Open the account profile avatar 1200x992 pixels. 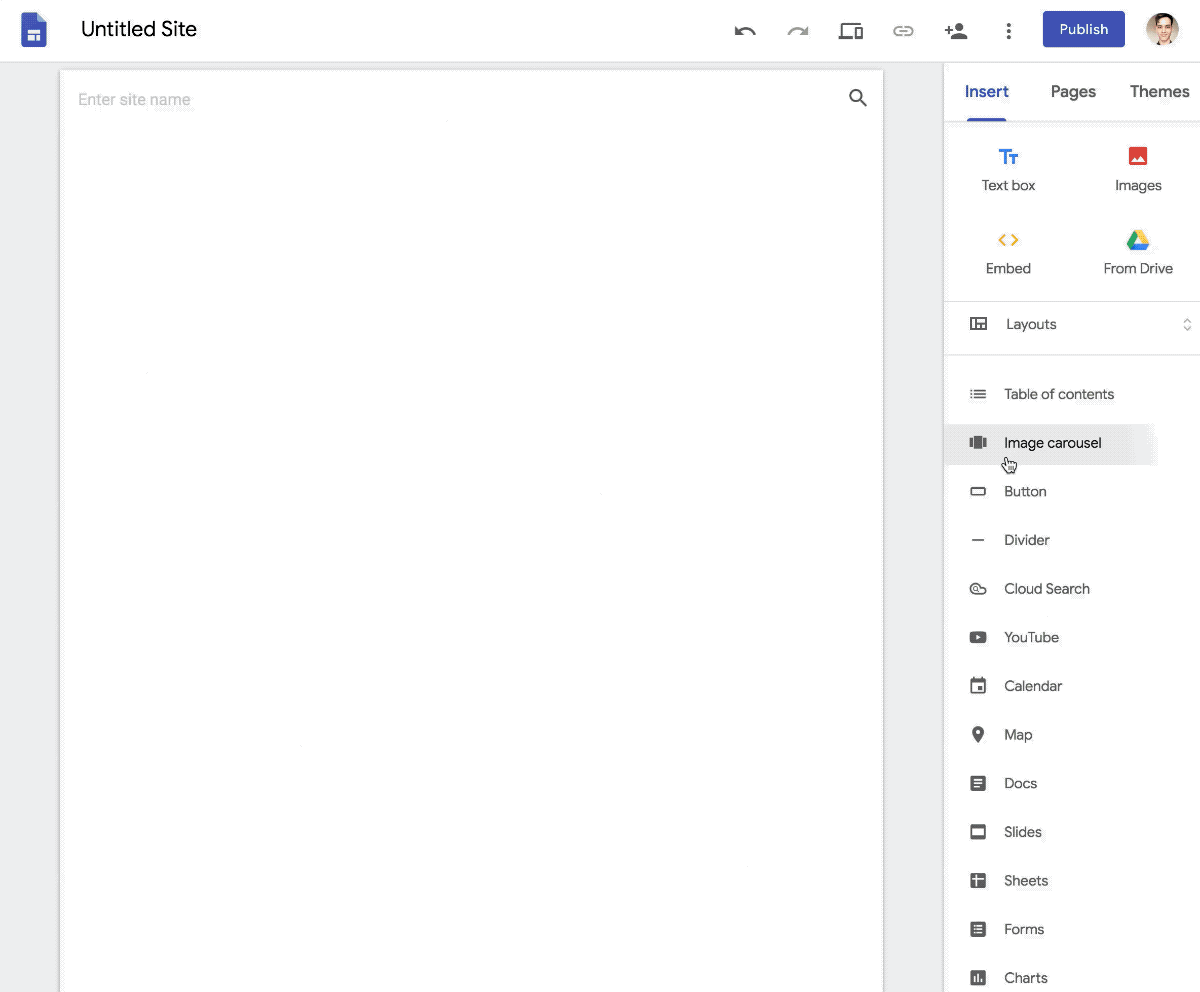coord(1162,30)
